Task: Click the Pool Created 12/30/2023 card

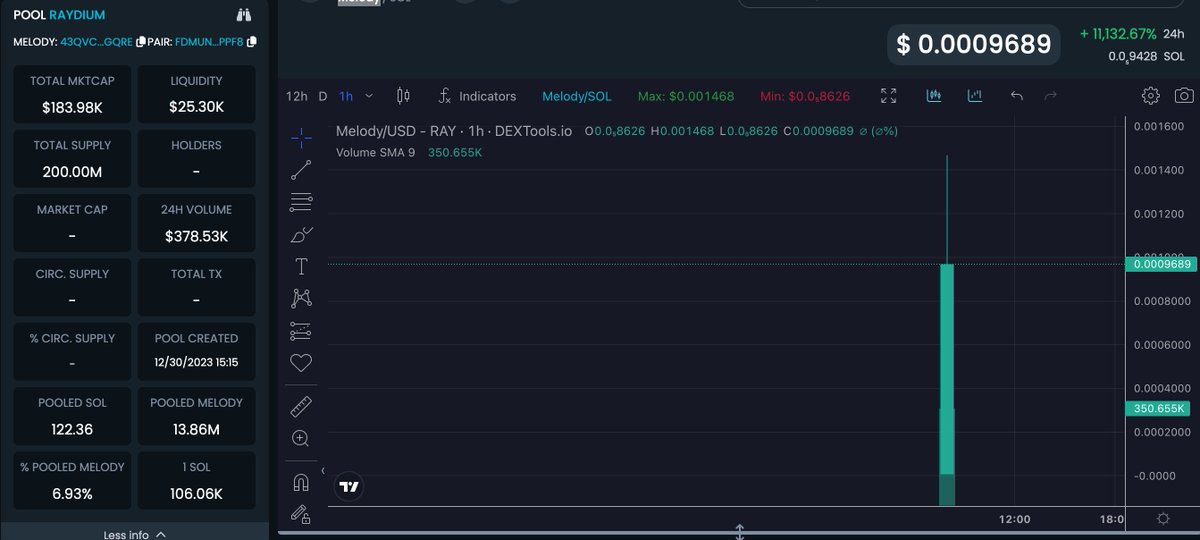Action: pos(196,351)
